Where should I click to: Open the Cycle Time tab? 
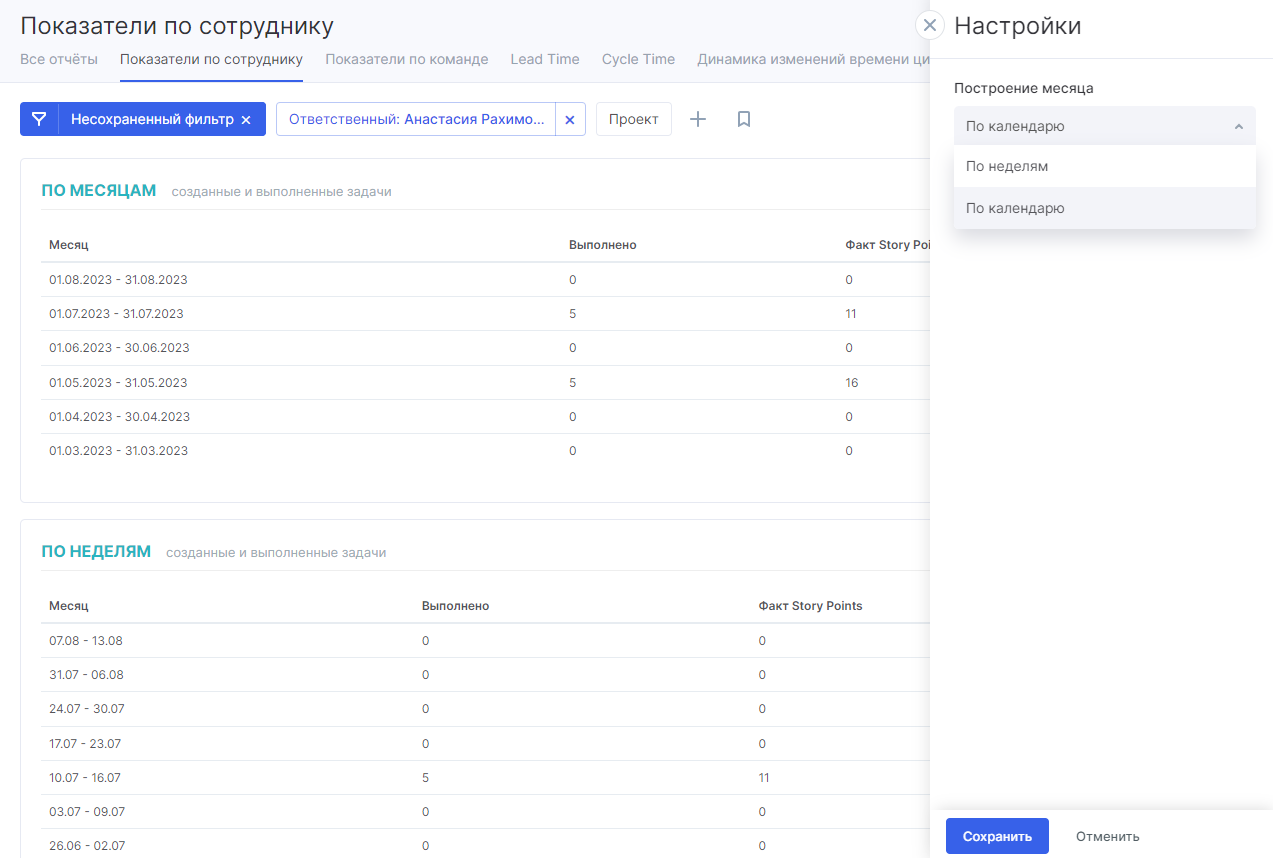click(638, 59)
